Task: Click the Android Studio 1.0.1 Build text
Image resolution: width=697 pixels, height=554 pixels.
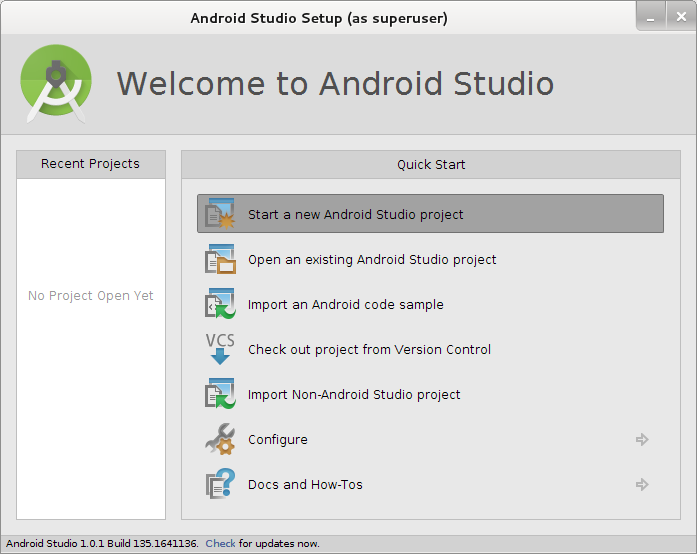Action: coord(102,543)
